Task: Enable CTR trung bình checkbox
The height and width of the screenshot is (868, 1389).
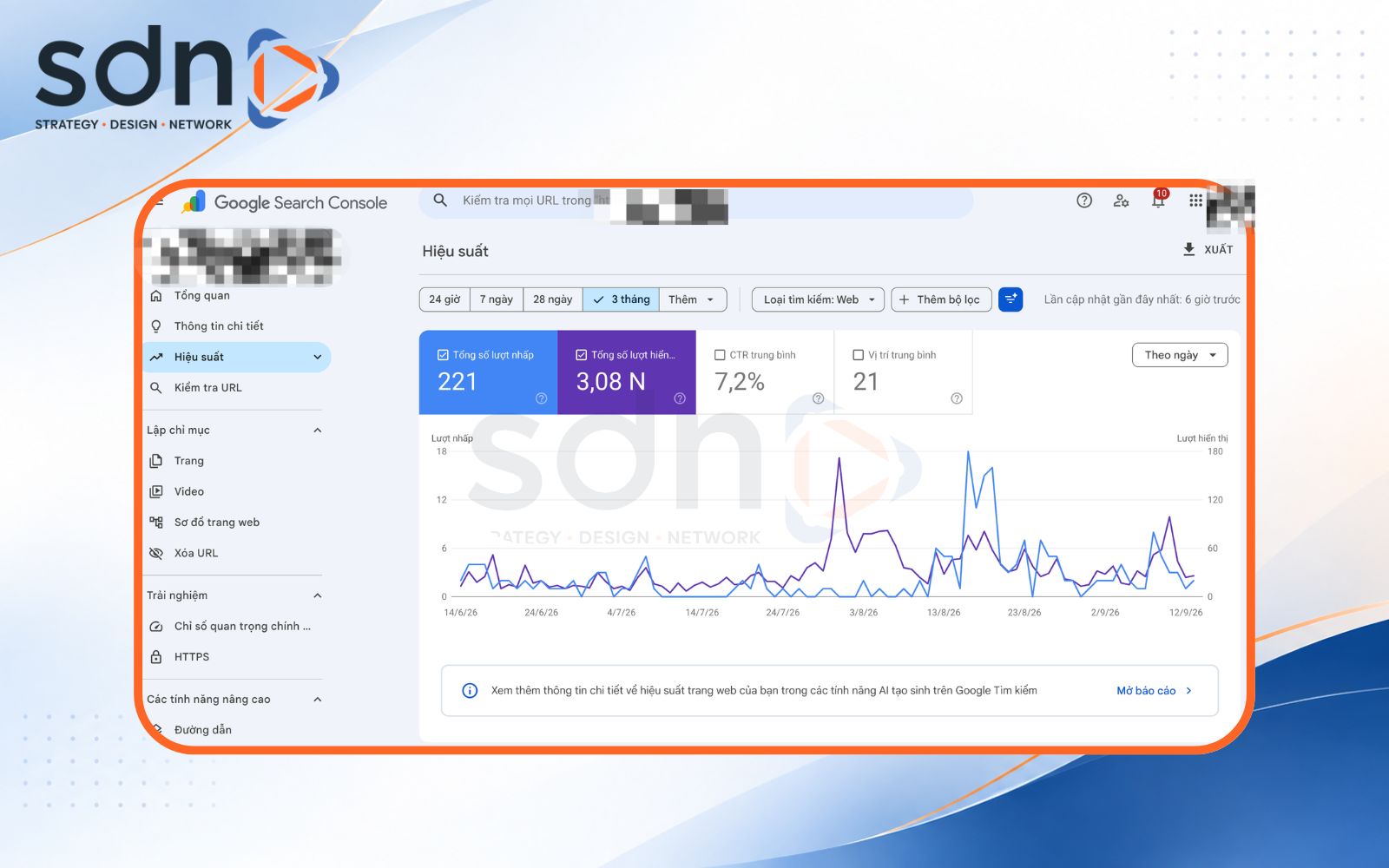Action: coord(720,355)
